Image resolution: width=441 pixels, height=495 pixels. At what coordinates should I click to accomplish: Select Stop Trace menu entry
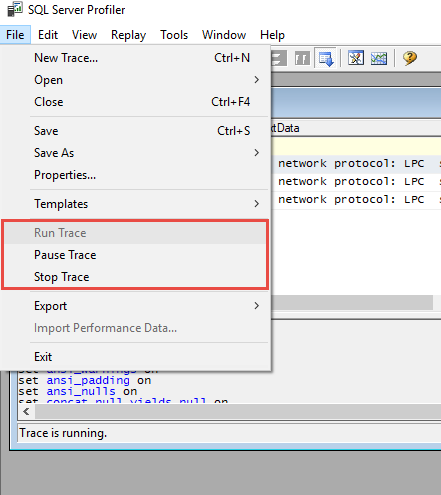[x=136, y=277]
